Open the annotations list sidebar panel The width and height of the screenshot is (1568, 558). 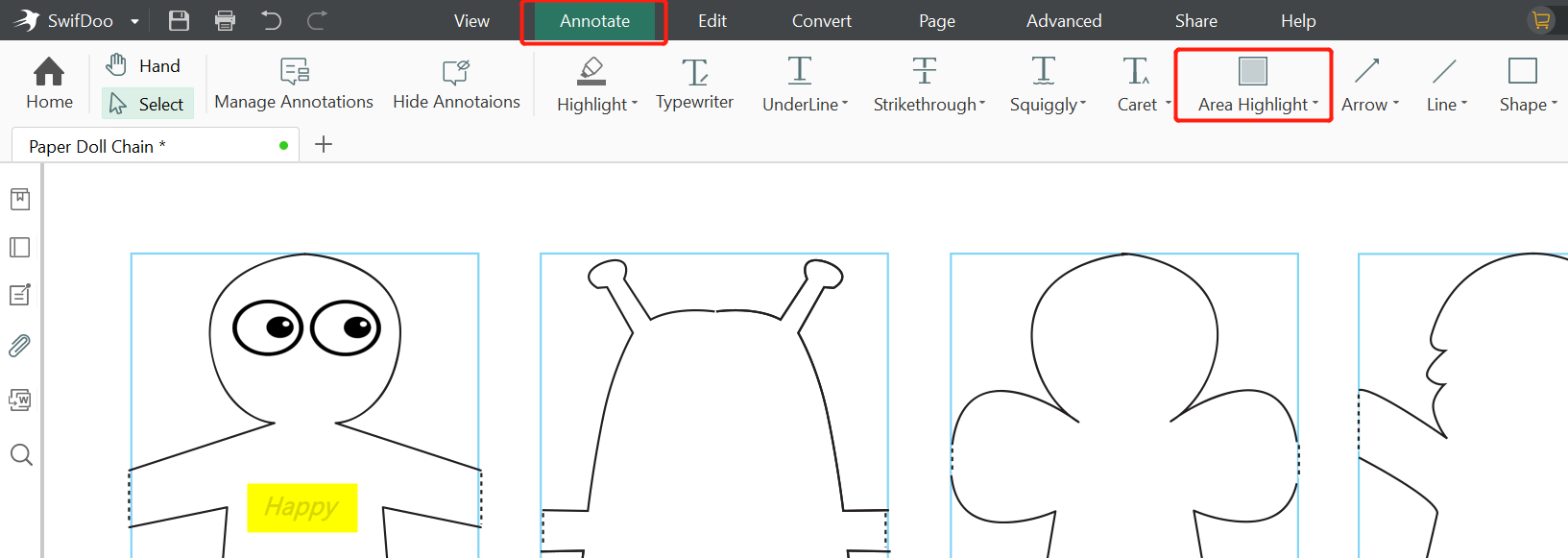point(20,295)
